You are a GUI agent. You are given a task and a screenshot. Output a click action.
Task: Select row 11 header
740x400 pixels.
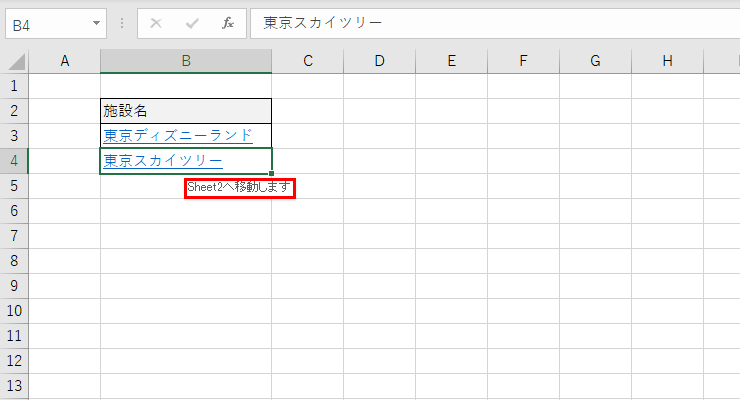14,336
